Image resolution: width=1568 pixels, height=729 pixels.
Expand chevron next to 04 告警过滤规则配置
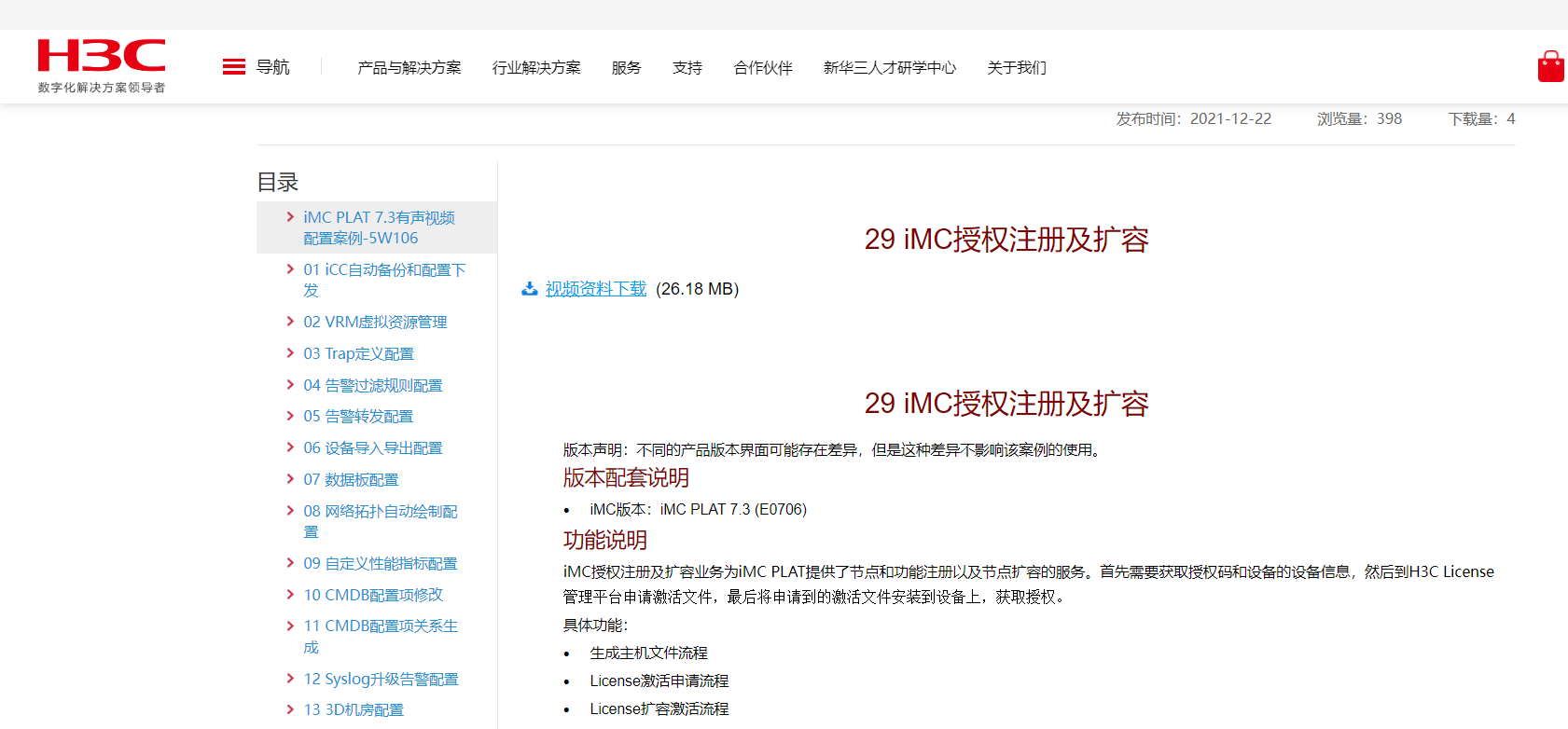click(x=290, y=385)
